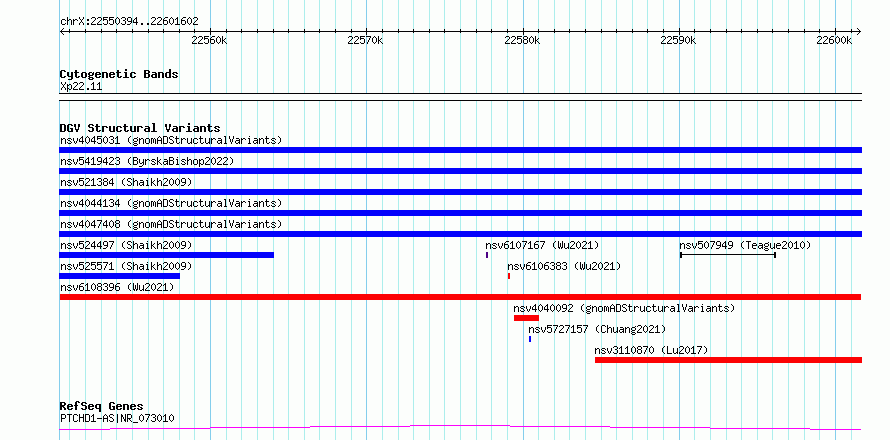Click the RefSeq Genes track heading
This screenshot has width=890, height=440.
pyautogui.click(x=101, y=406)
